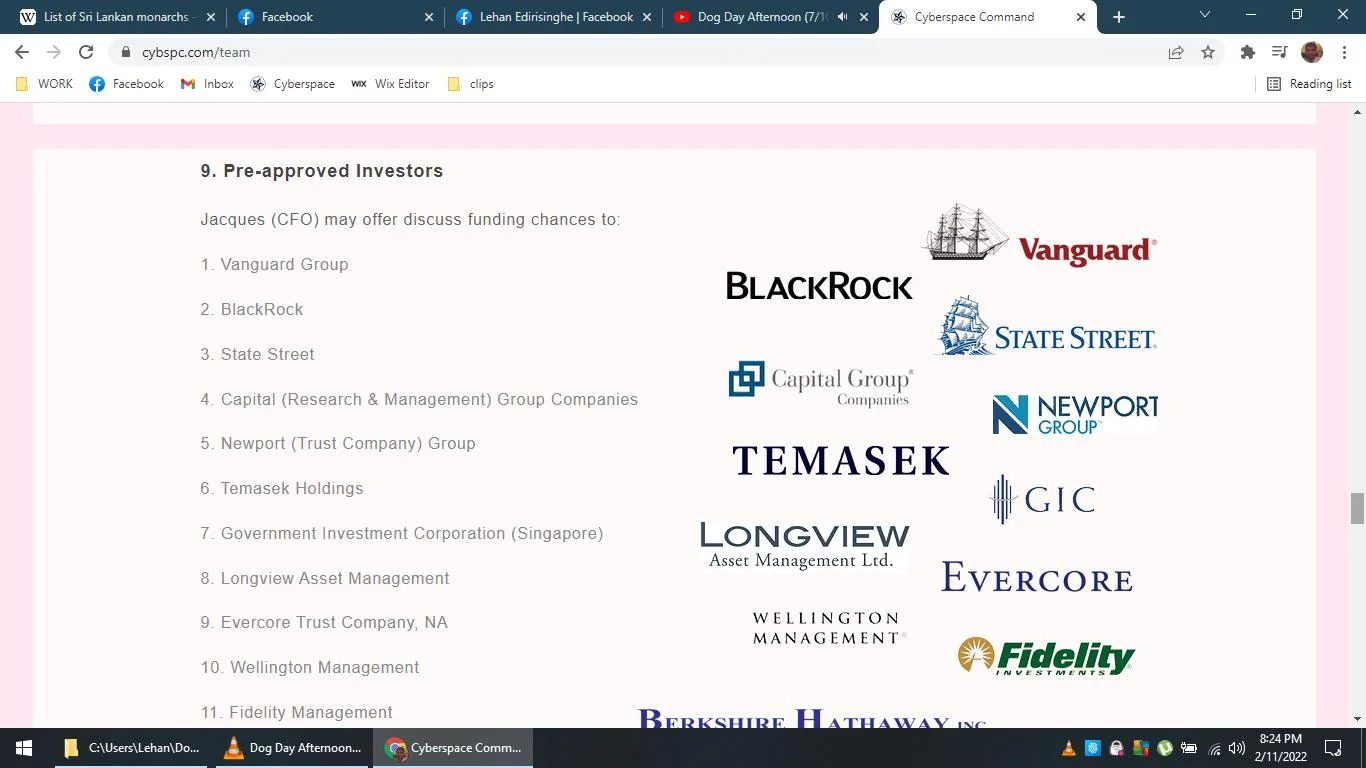Viewport: 1366px width, 768px height.
Task: Click the page's vertical scrollbar thumb
Action: click(1357, 508)
